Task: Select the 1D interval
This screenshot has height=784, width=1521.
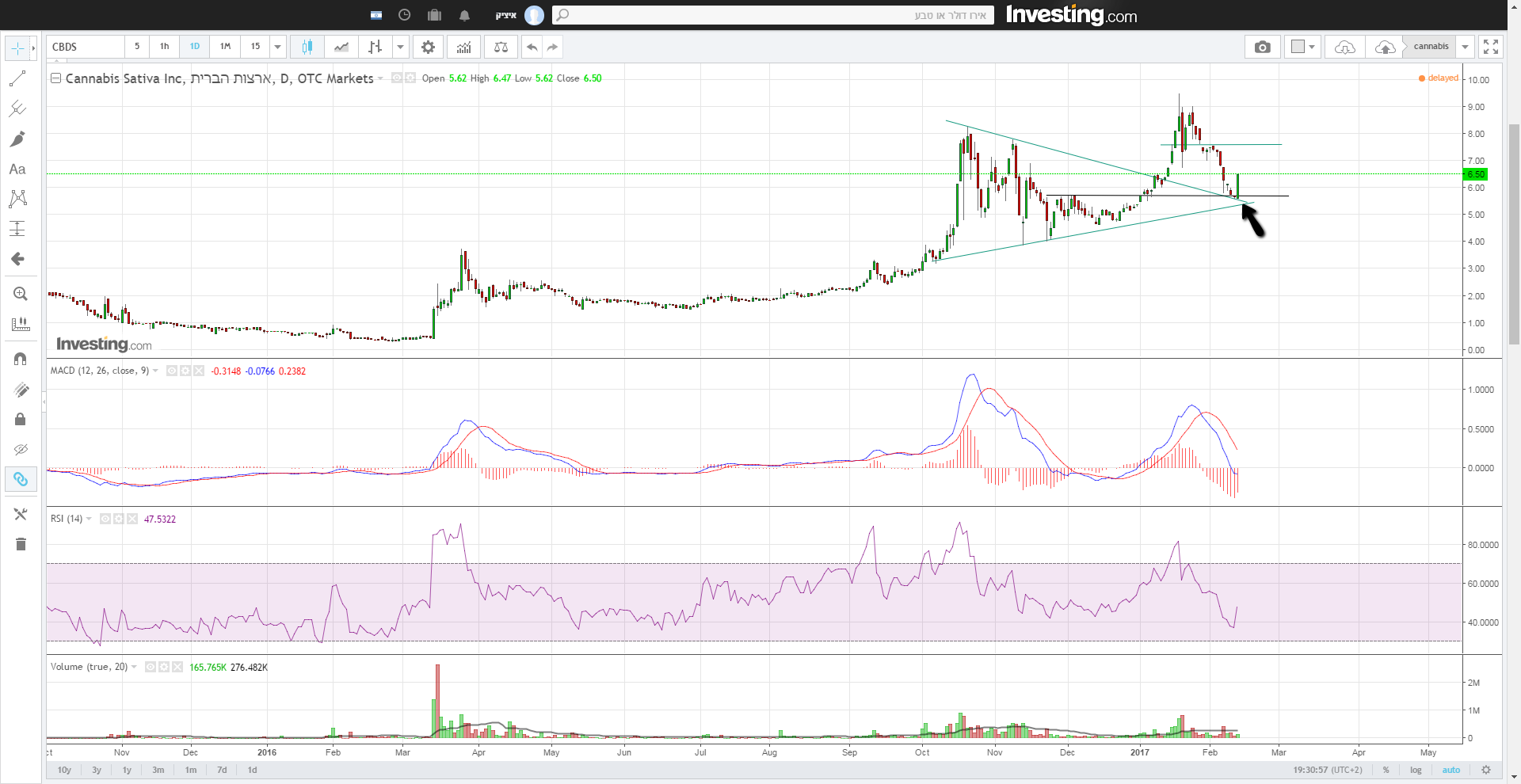Action: (195, 47)
